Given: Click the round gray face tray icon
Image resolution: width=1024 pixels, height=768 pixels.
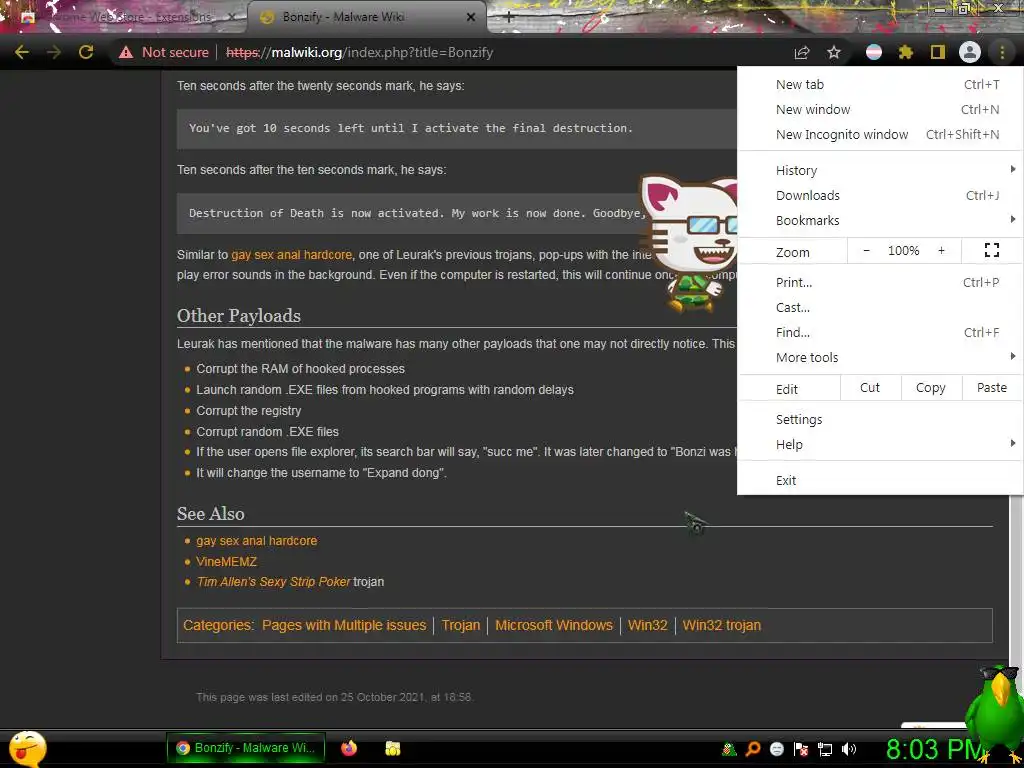Looking at the screenshot, I should (776, 749).
